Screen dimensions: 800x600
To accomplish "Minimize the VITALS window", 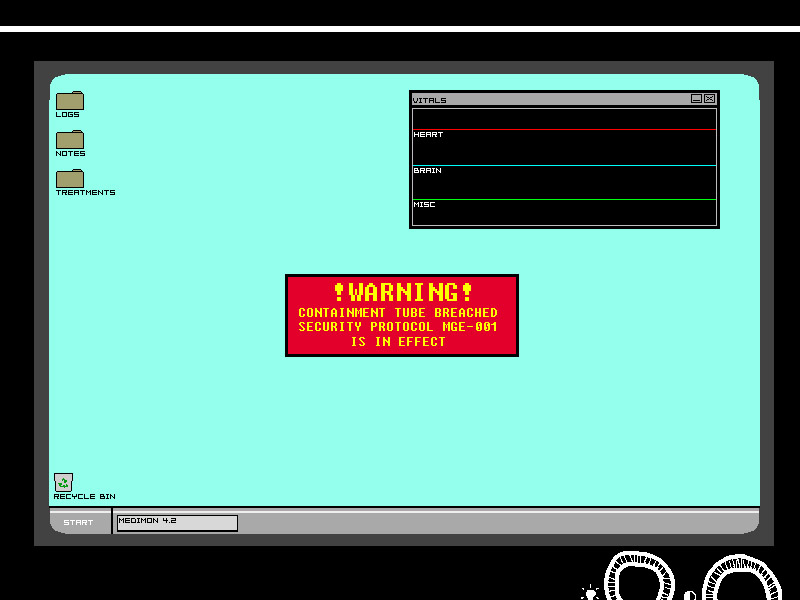I will [x=696, y=99].
